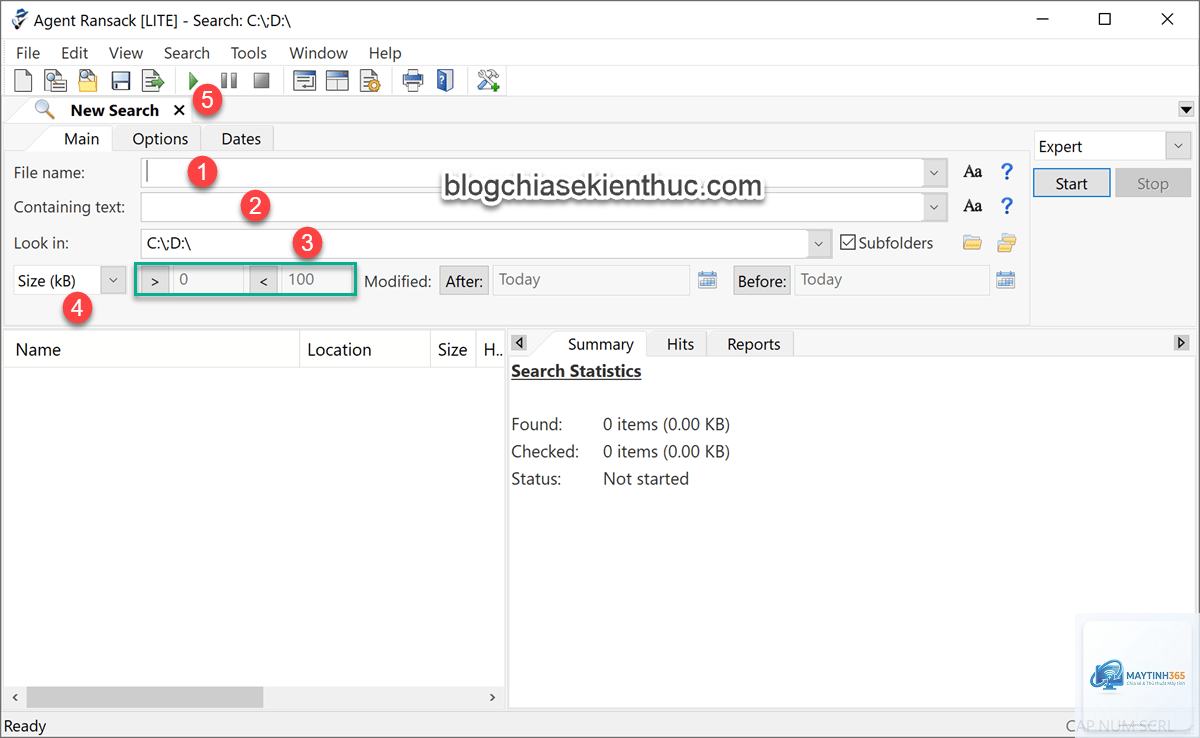1200x738 pixels.
Task: Click the Save floppy disk icon
Action: [x=121, y=81]
